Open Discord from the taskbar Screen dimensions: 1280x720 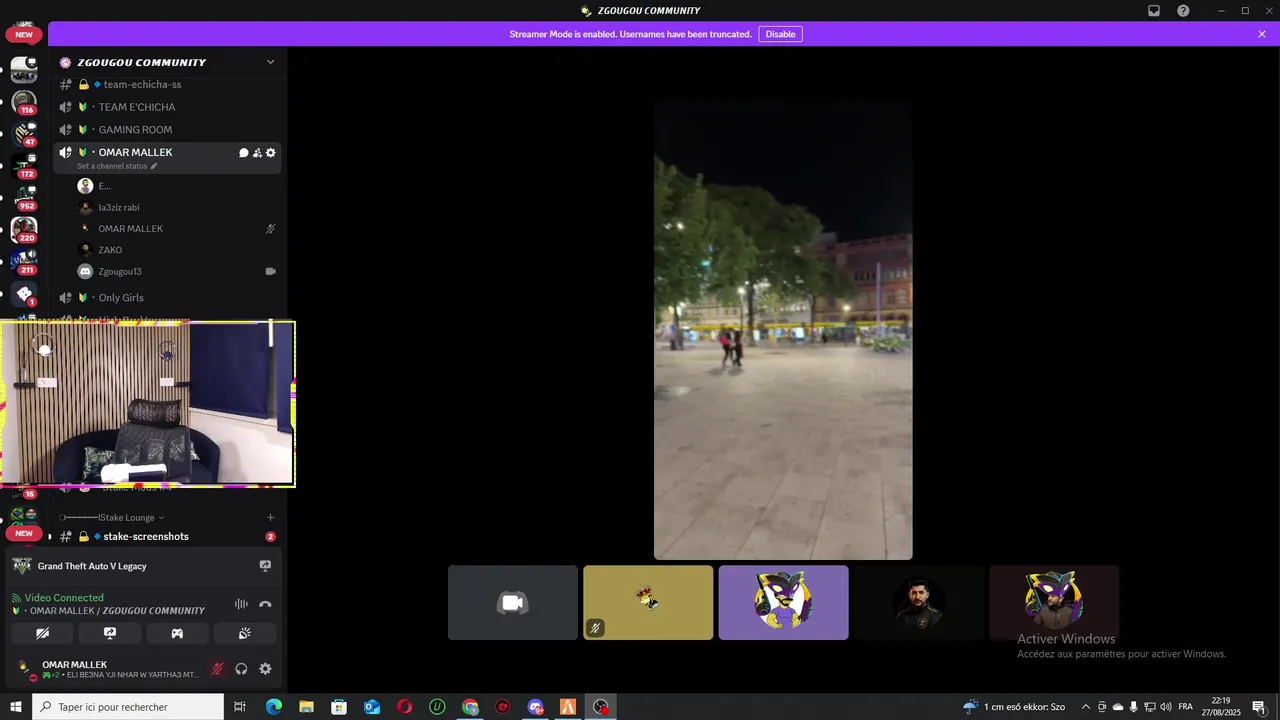(535, 707)
